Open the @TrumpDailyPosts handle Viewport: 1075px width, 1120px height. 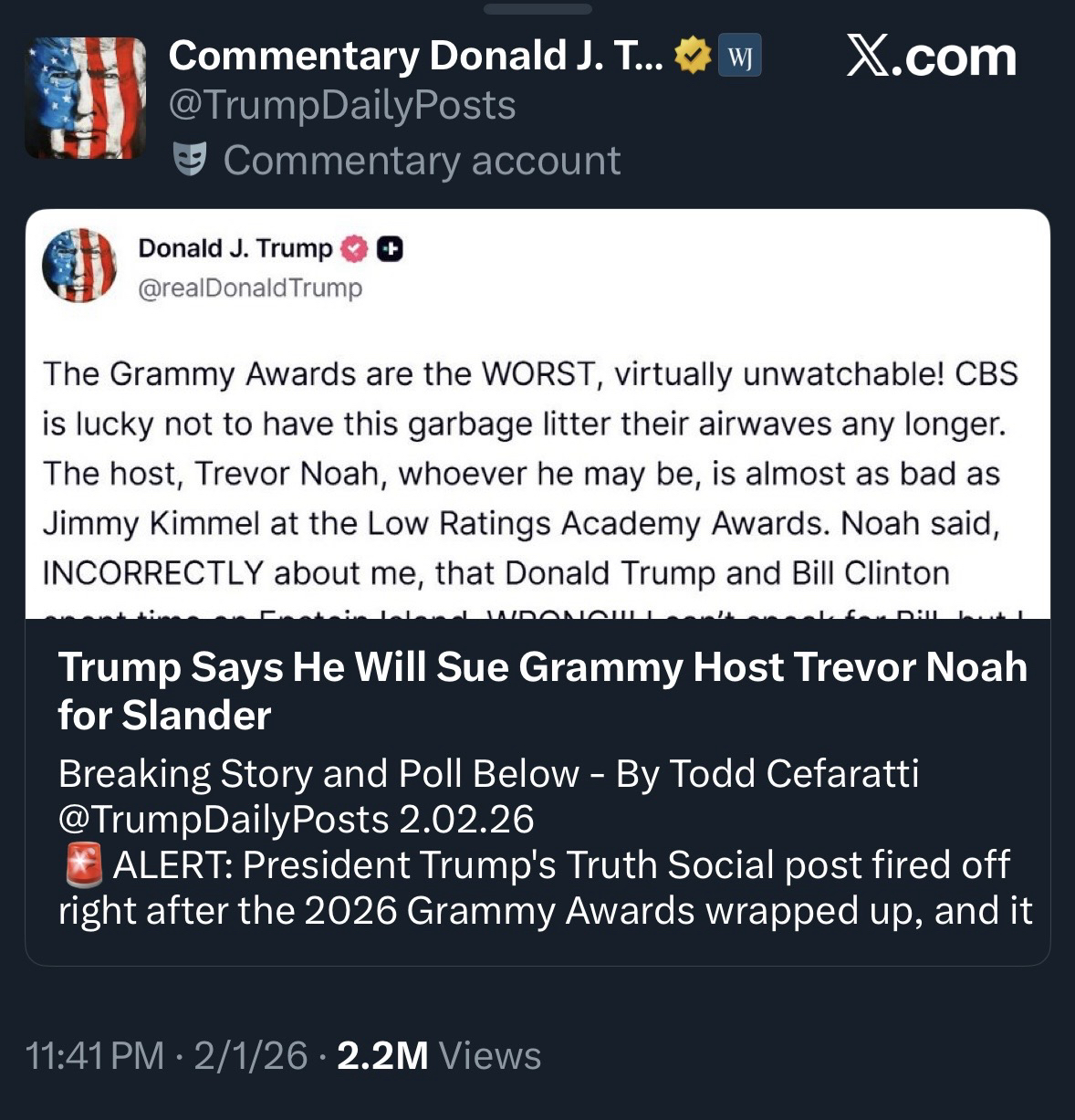pyautogui.click(x=342, y=106)
